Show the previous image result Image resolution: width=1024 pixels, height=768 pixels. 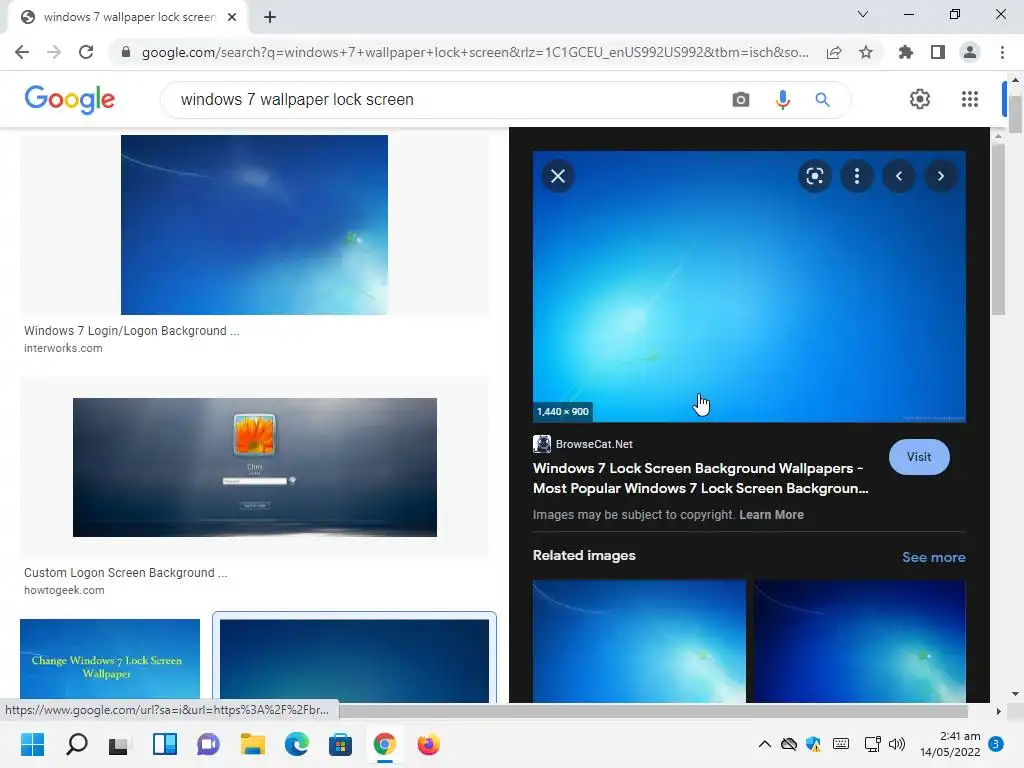[899, 176]
